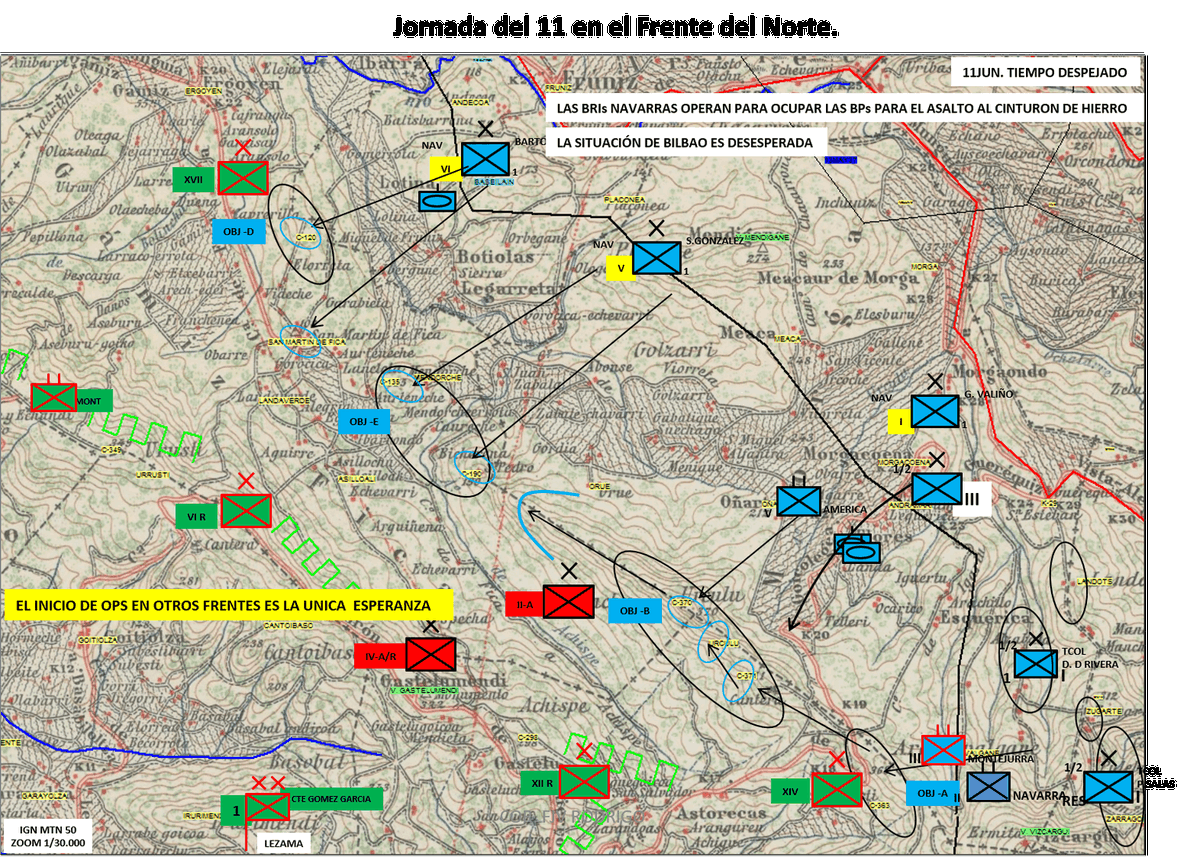
Task: Click the TCOL D. Rivera blue unit symbol
Action: pos(1035,664)
